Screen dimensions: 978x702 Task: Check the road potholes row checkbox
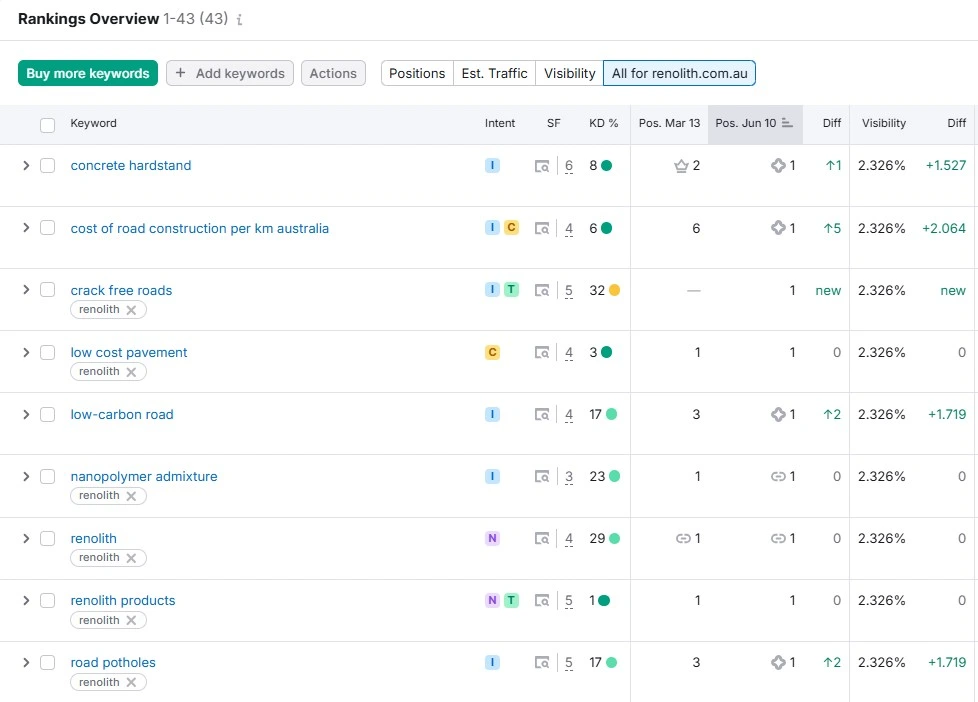(x=47, y=662)
